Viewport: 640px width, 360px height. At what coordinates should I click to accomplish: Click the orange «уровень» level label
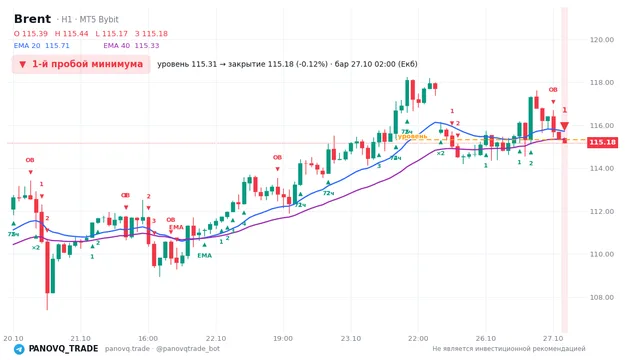point(412,136)
